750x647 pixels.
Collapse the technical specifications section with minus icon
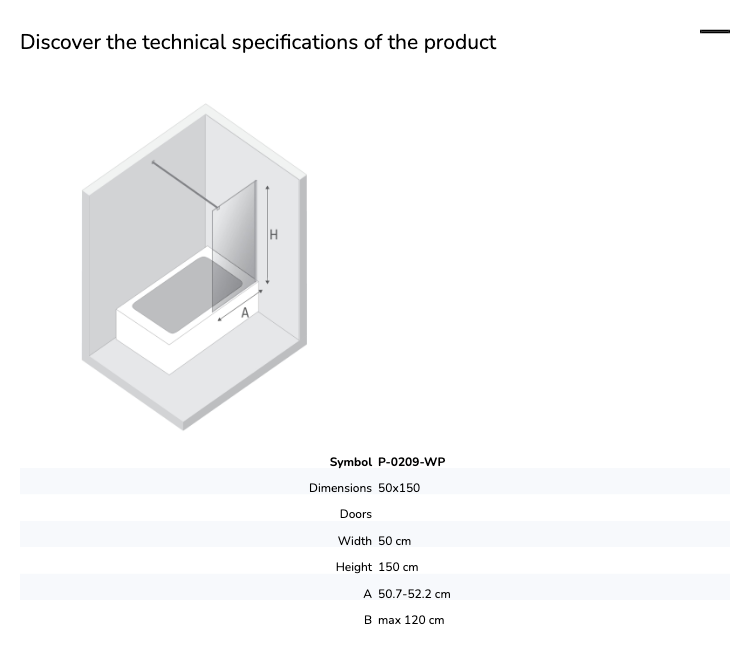[x=715, y=32]
